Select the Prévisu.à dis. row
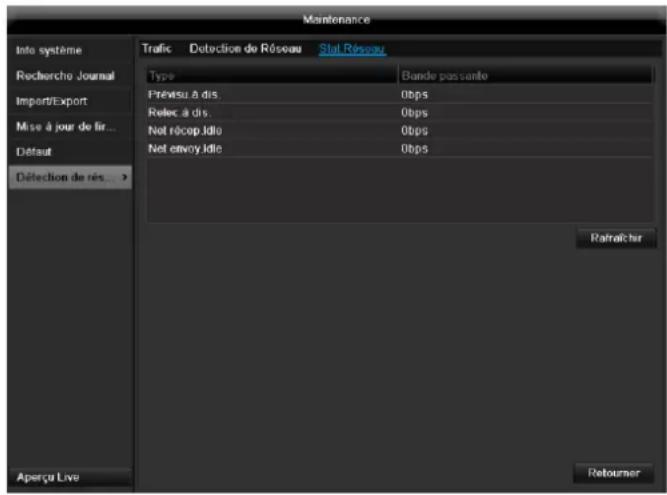 pyautogui.click(x=185, y=95)
